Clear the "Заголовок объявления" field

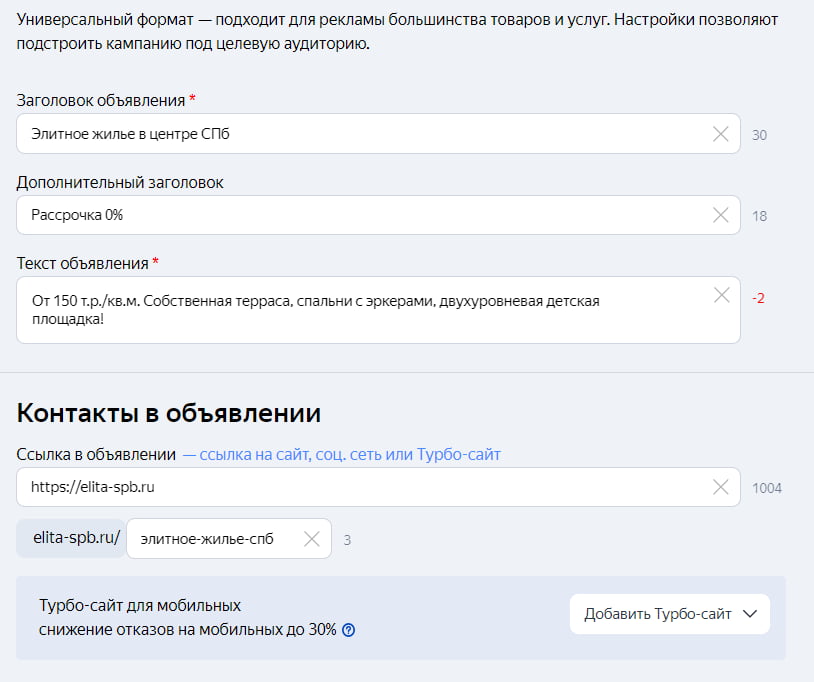coord(720,132)
